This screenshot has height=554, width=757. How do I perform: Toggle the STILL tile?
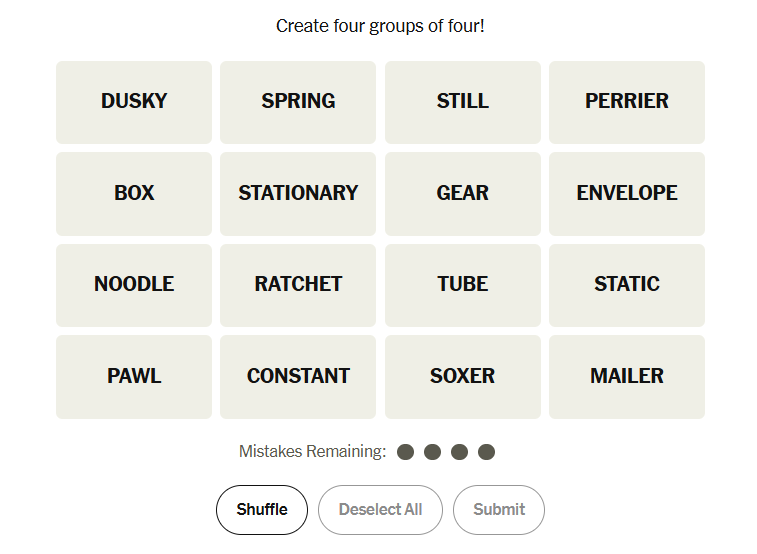coord(462,102)
